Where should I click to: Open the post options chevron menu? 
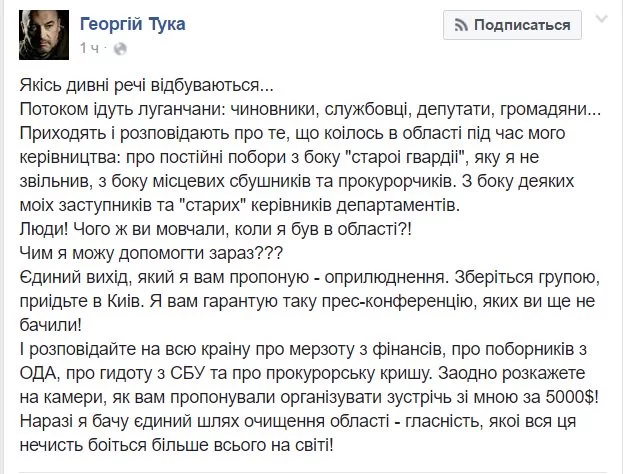pyautogui.click(x=600, y=19)
